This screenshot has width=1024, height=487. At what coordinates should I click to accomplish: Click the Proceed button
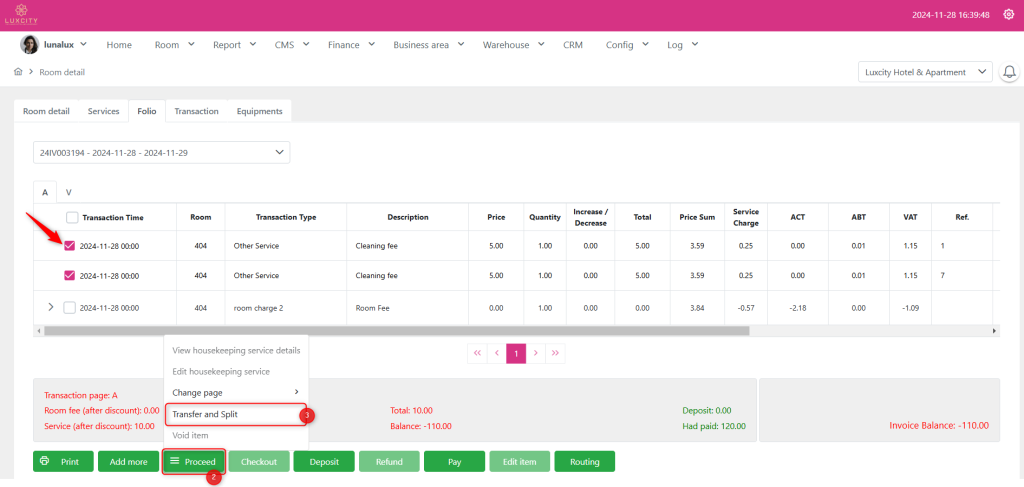point(193,462)
